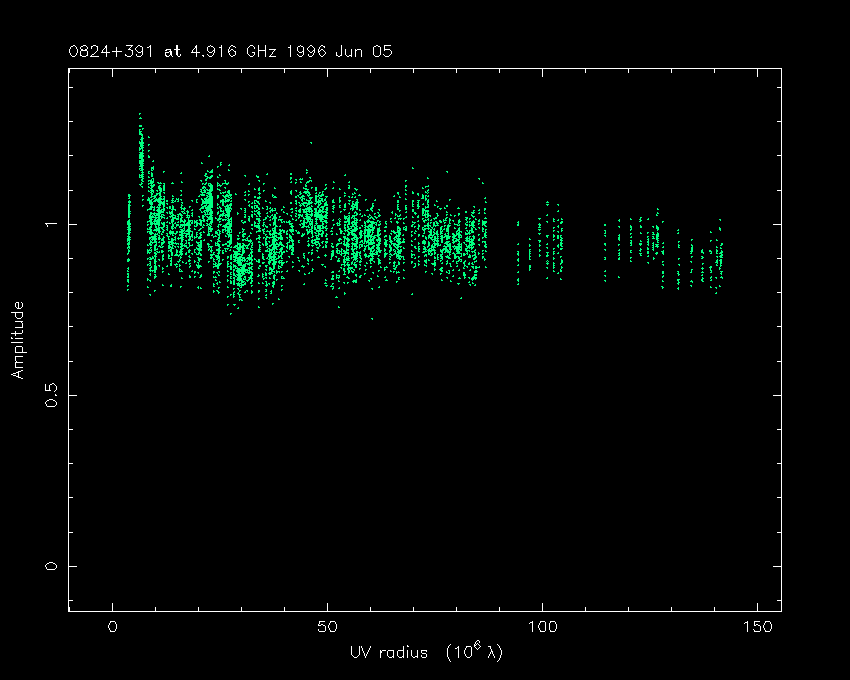Click the dense data cluster near UV radius 30

[x=238, y=265]
